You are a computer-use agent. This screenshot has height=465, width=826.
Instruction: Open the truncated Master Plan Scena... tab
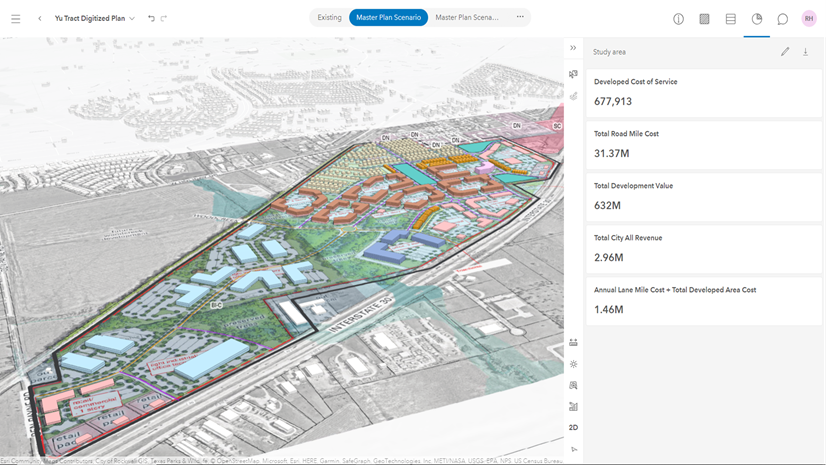[x=467, y=17]
